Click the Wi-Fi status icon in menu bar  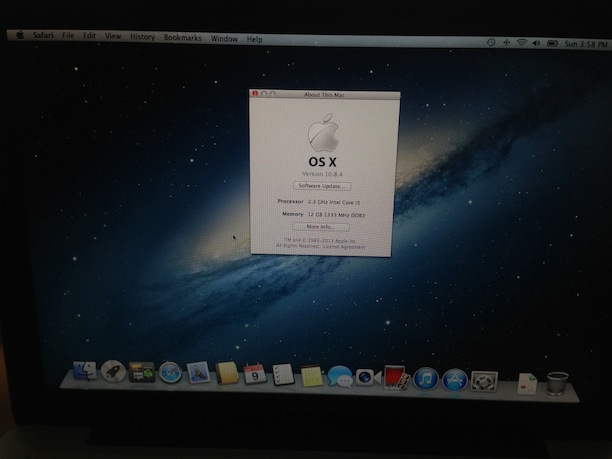pyautogui.click(x=521, y=42)
